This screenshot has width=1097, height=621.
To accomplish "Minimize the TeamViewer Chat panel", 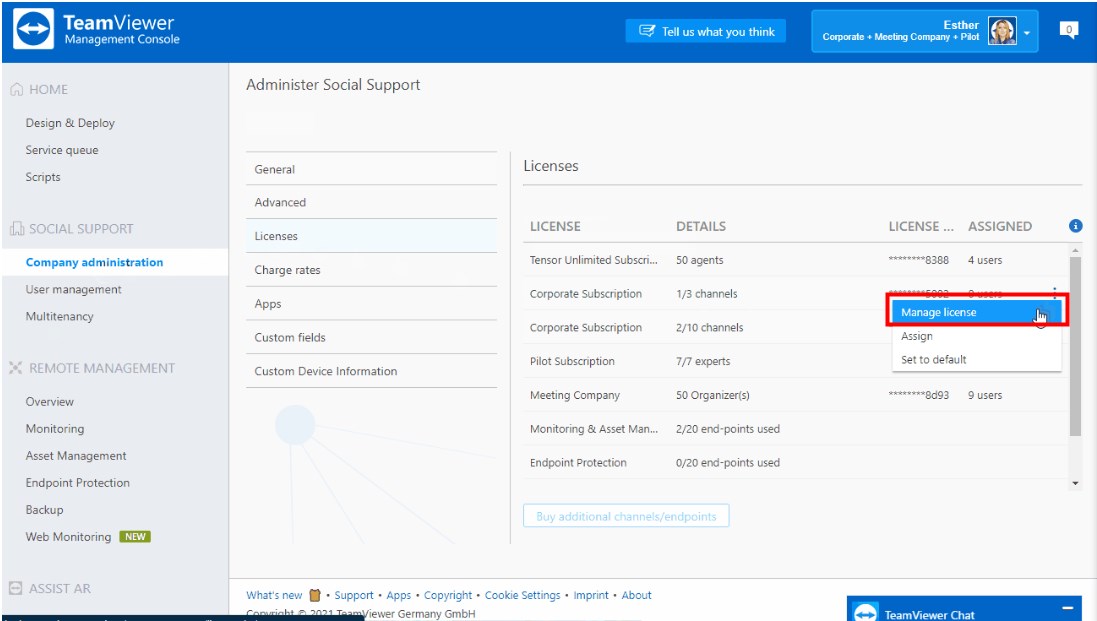I will (x=1066, y=608).
